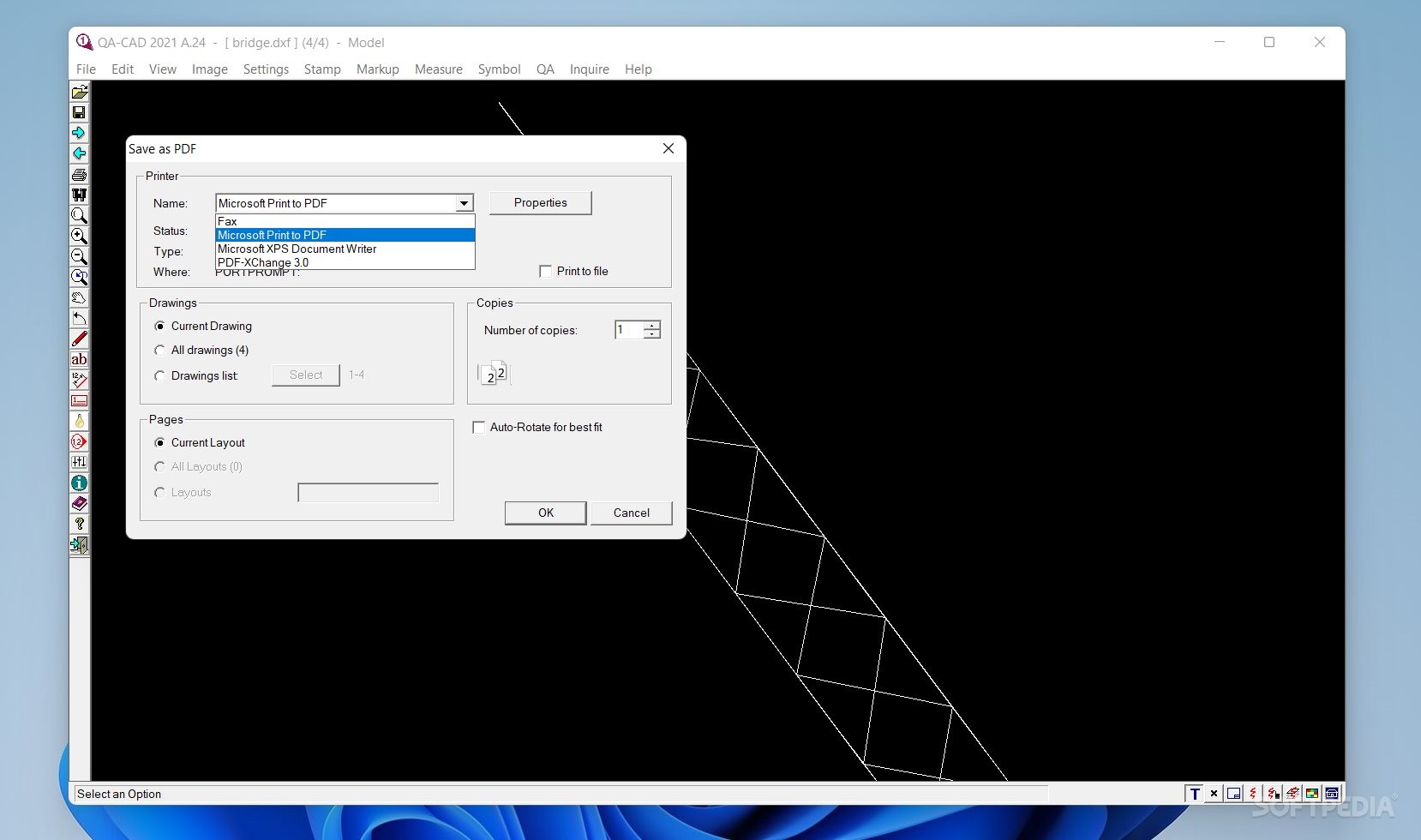Select the disabled Layouts radio button
The width and height of the screenshot is (1421, 840).
click(159, 493)
